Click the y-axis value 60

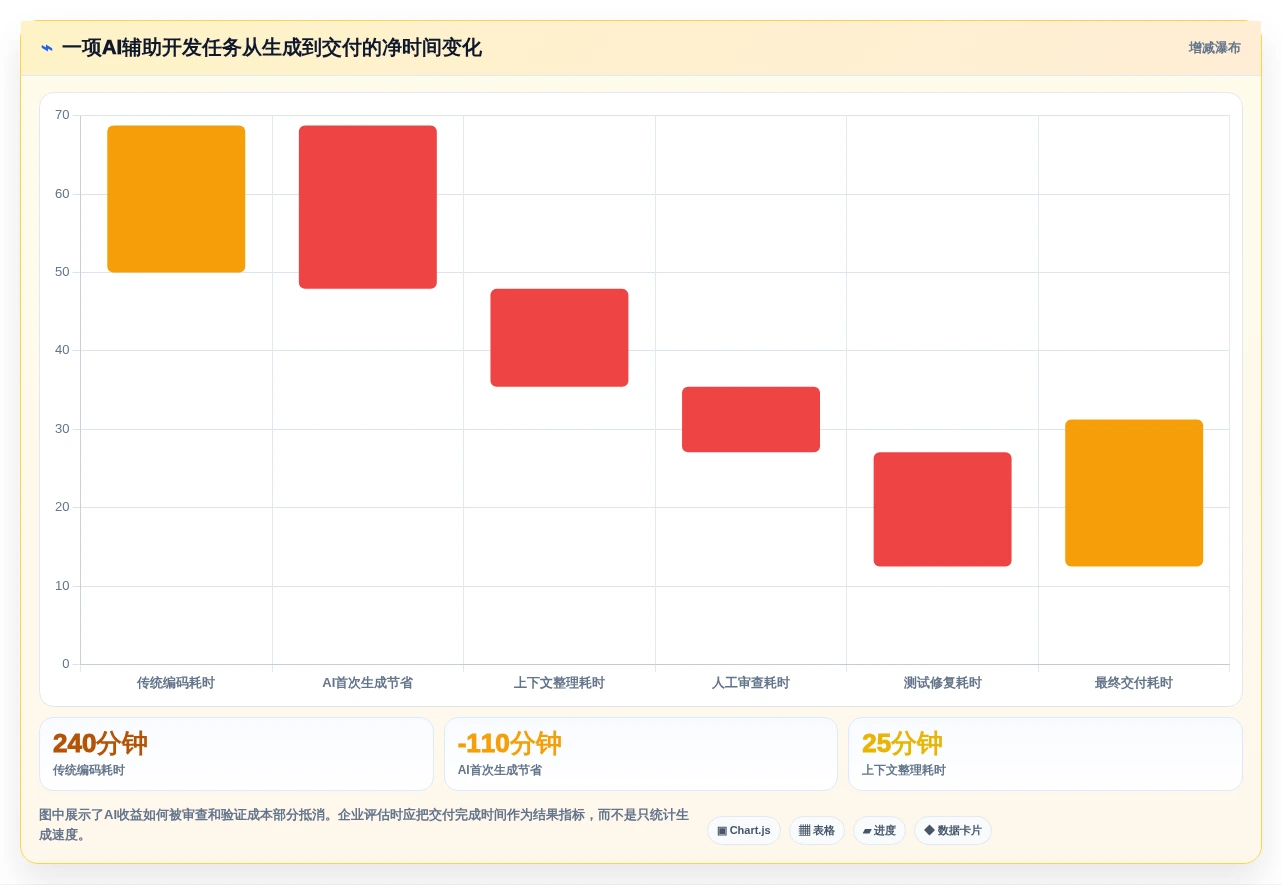(x=62, y=194)
